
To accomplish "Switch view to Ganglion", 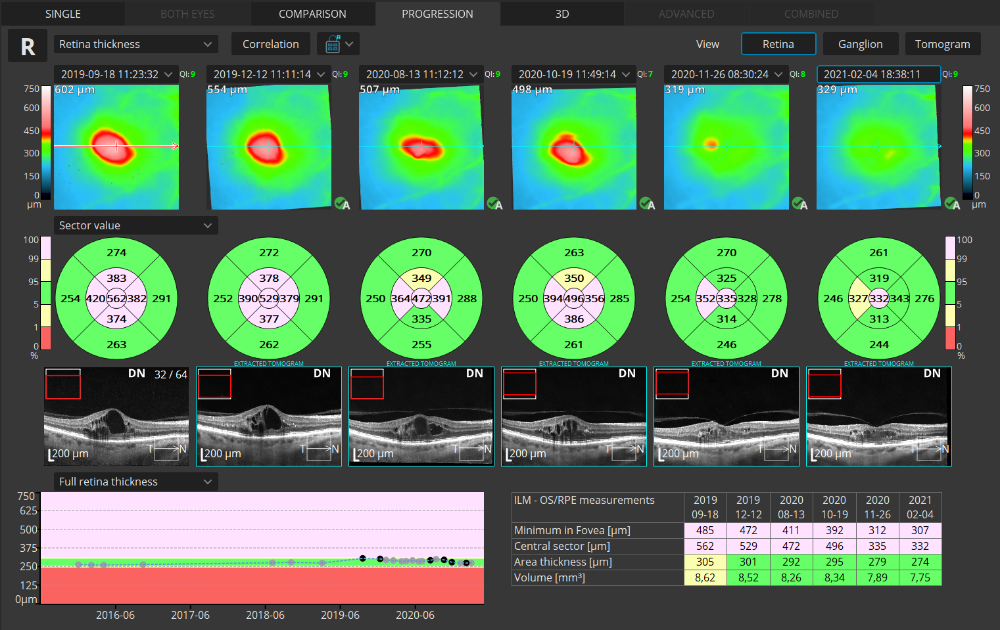I will point(860,44).
